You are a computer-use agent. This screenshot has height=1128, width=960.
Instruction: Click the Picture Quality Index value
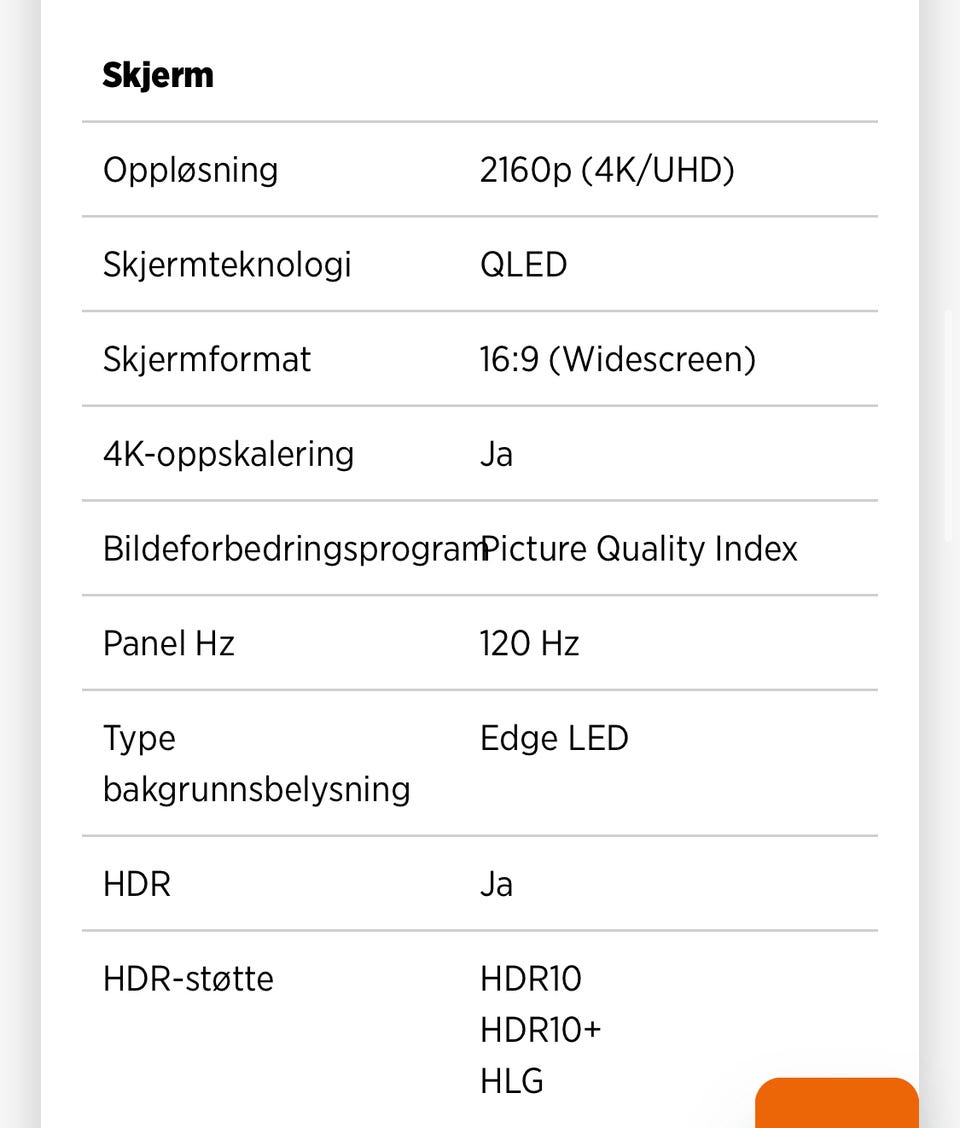click(x=640, y=549)
